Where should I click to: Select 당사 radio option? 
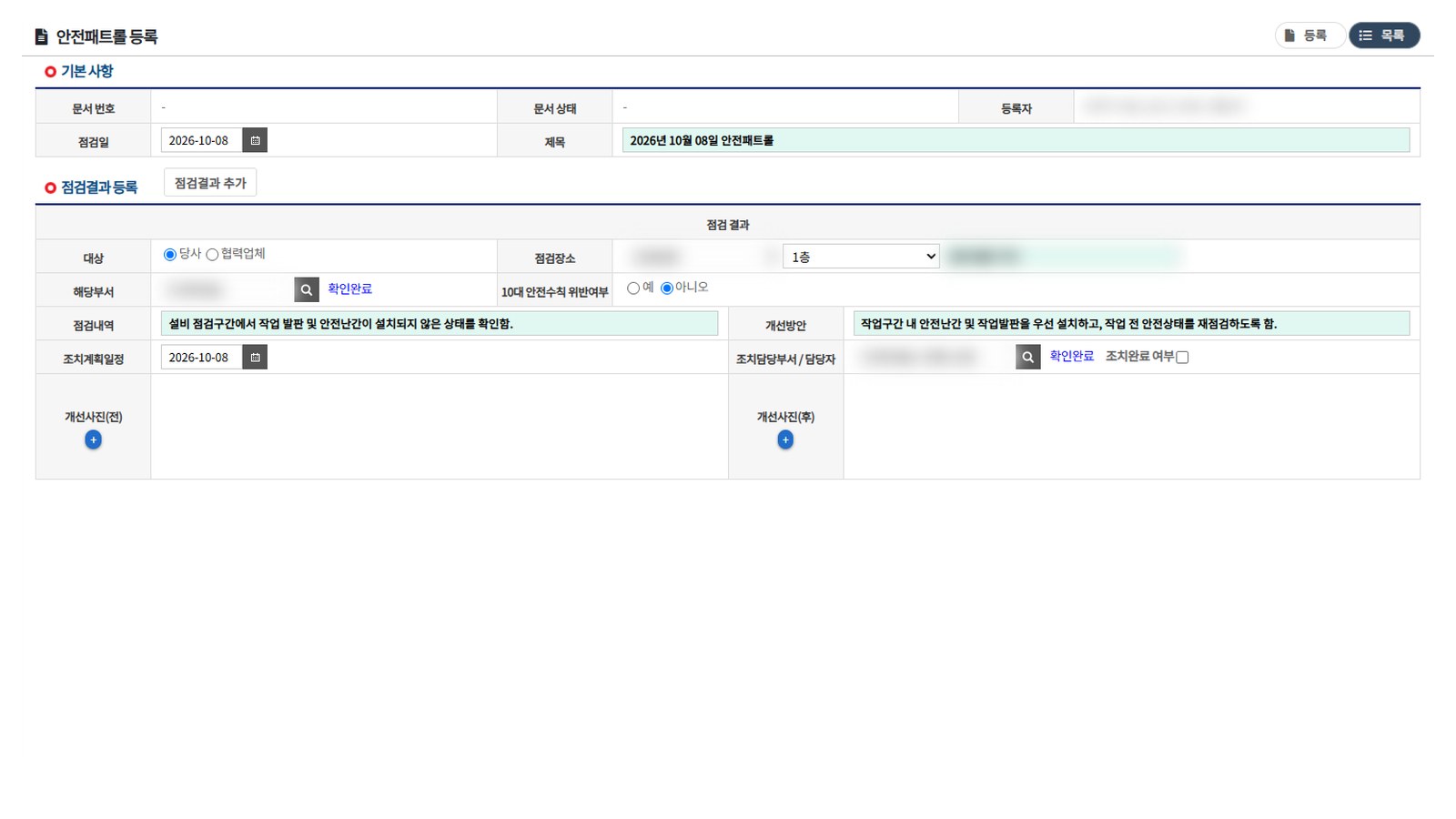pos(169,255)
